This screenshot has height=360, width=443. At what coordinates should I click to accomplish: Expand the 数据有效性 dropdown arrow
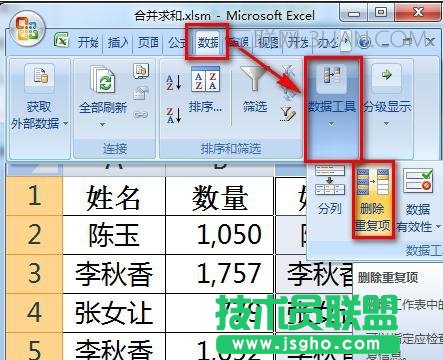[438, 227]
